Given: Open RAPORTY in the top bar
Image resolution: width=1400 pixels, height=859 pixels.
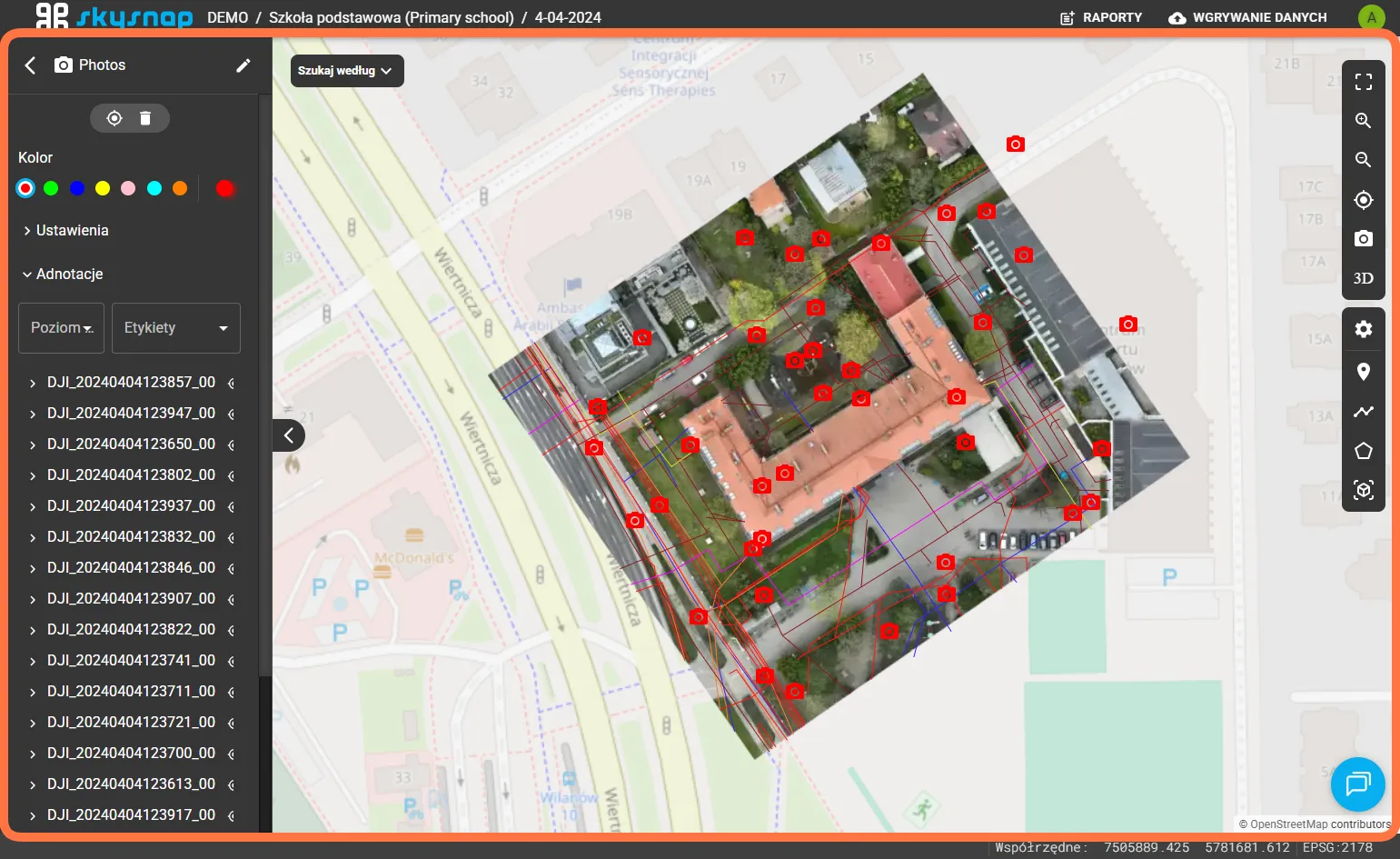Looking at the screenshot, I should tap(1101, 17).
